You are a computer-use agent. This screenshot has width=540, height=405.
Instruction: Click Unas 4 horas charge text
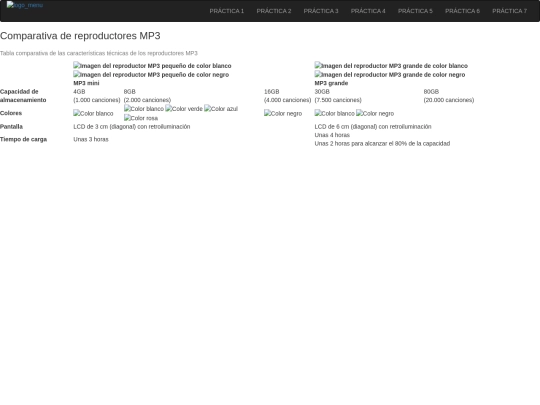coord(332,135)
